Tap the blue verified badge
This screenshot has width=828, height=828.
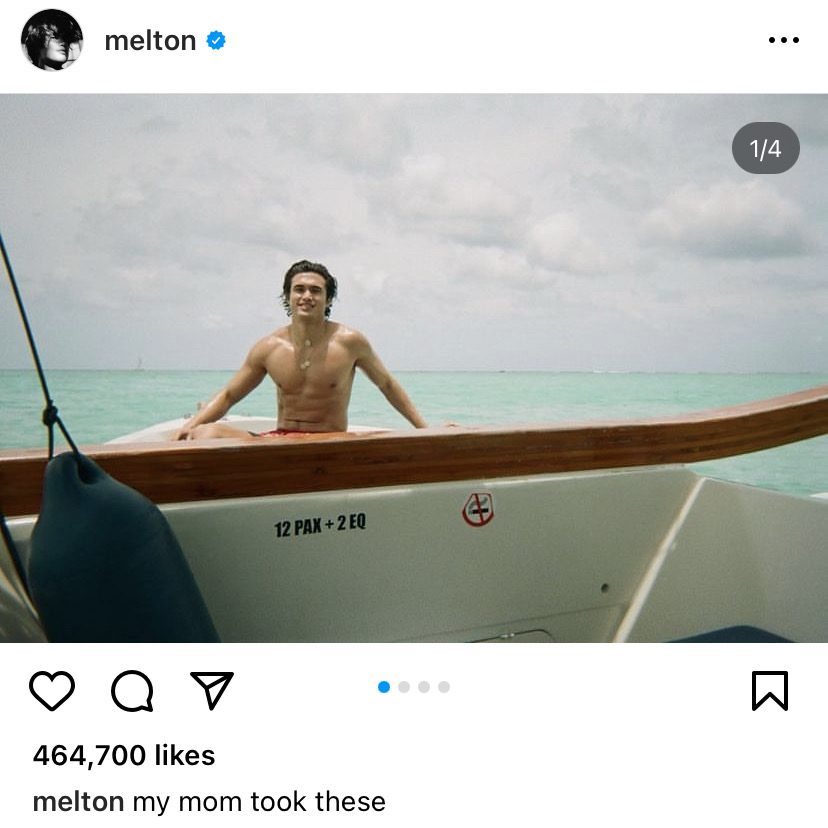[216, 40]
